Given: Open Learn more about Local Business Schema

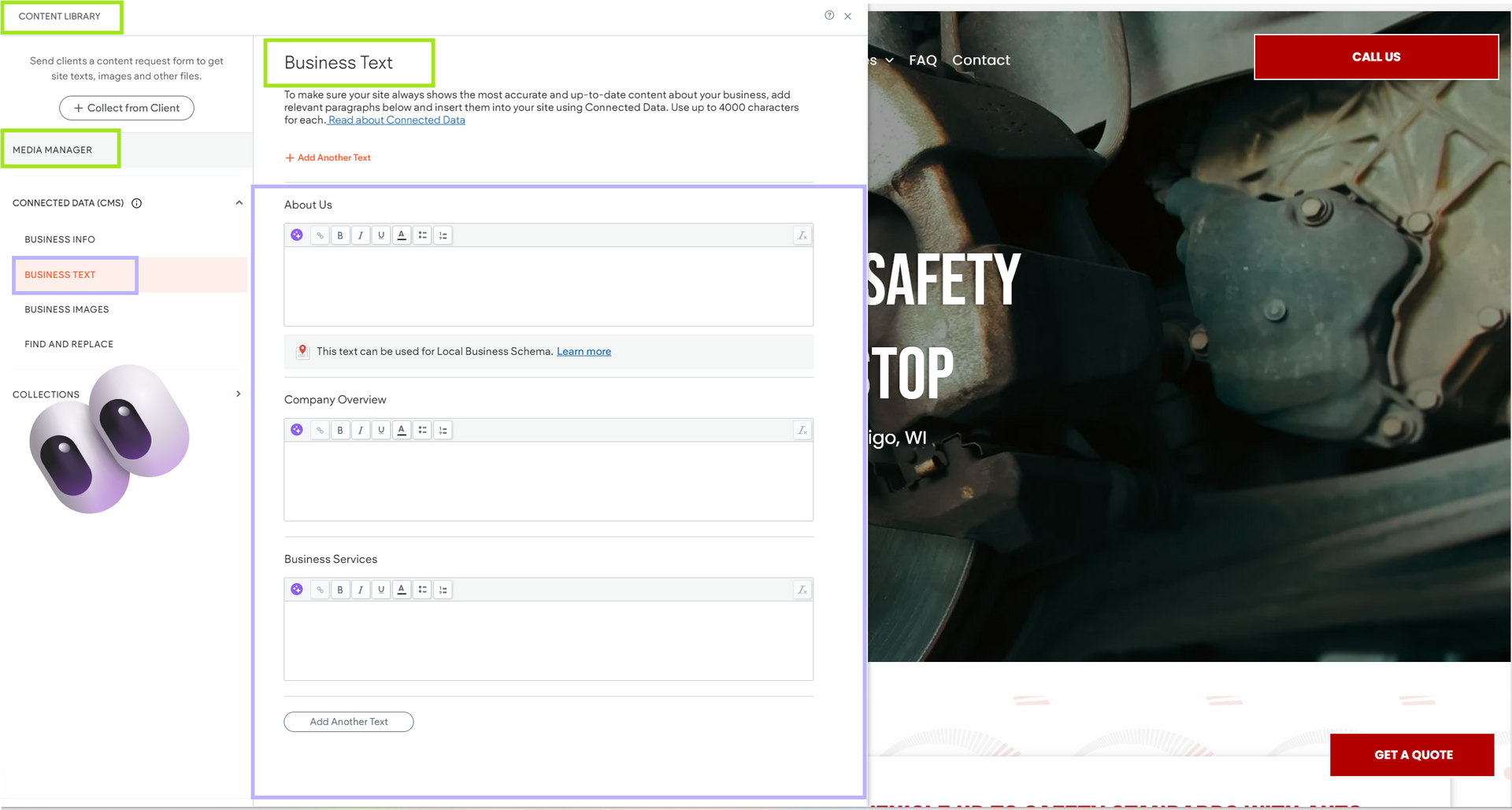Looking at the screenshot, I should (x=584, y=352).
